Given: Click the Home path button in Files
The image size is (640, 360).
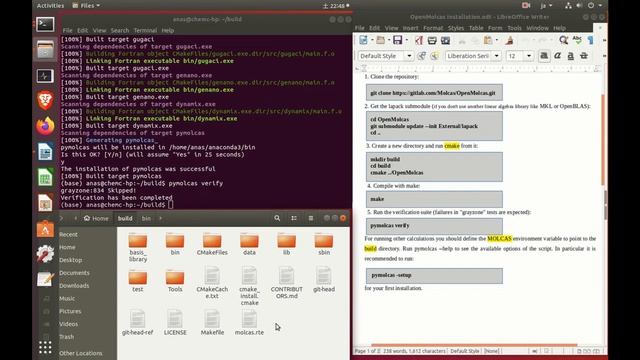Looking at the screenshot, I should click(x=96, y=218).
